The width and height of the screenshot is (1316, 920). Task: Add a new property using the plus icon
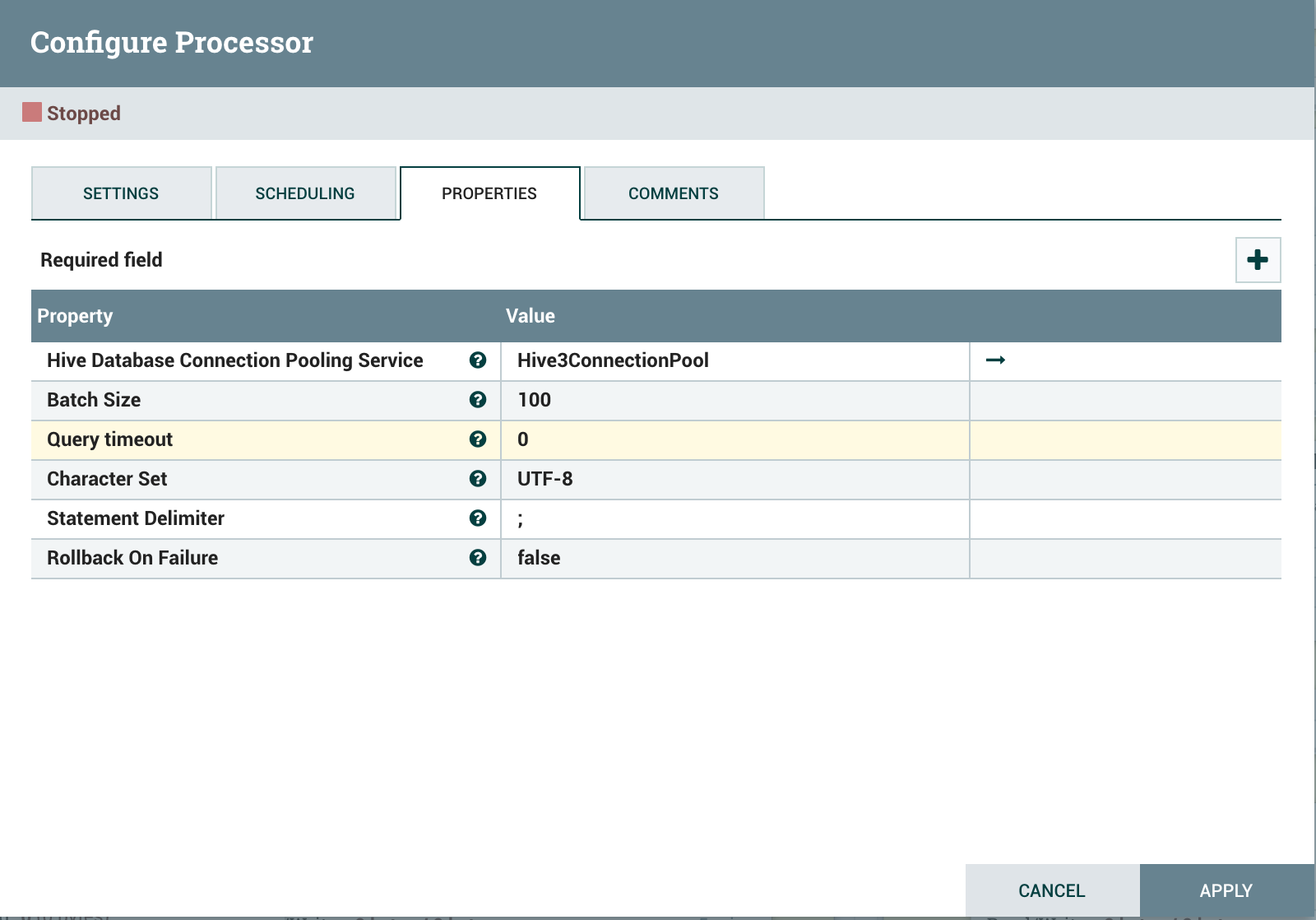point(1256,259)
